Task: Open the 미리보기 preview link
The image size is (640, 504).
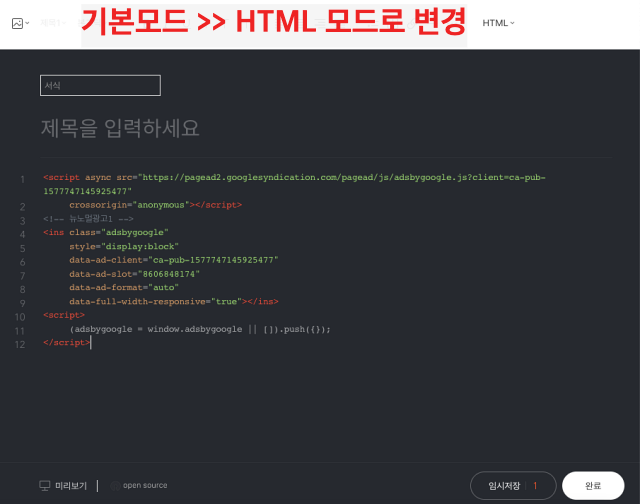Action: point(71,486)
